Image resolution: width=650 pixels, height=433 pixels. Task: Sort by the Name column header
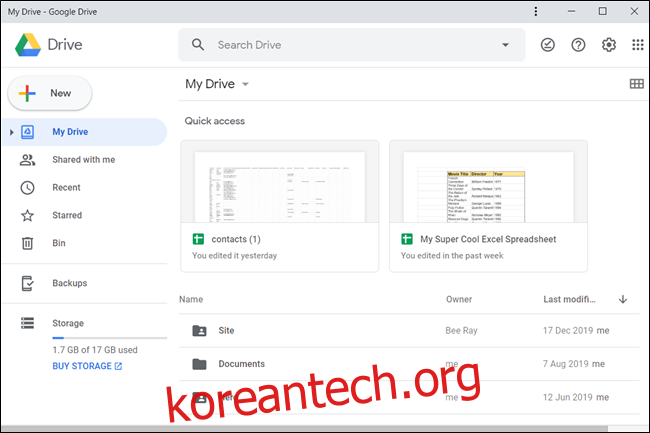[191, 300]
